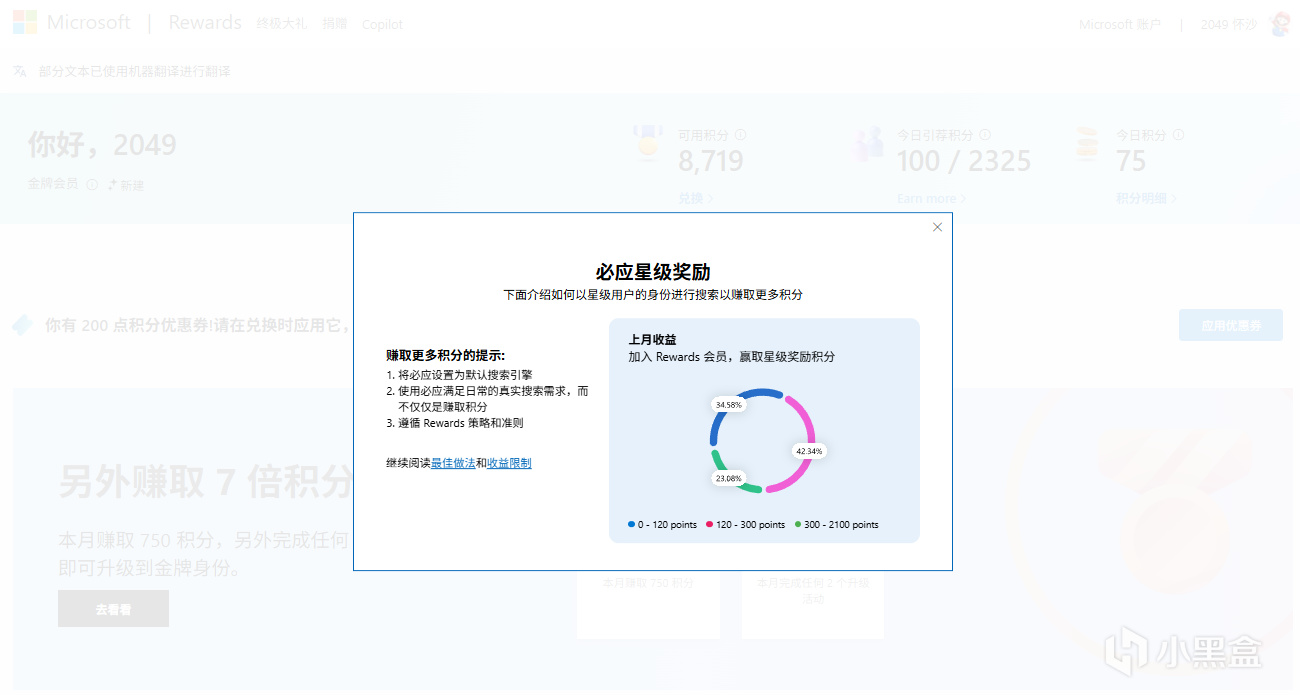Select the 120 - 300 points legend entry

pyautogui.click(x=746, y=525)
